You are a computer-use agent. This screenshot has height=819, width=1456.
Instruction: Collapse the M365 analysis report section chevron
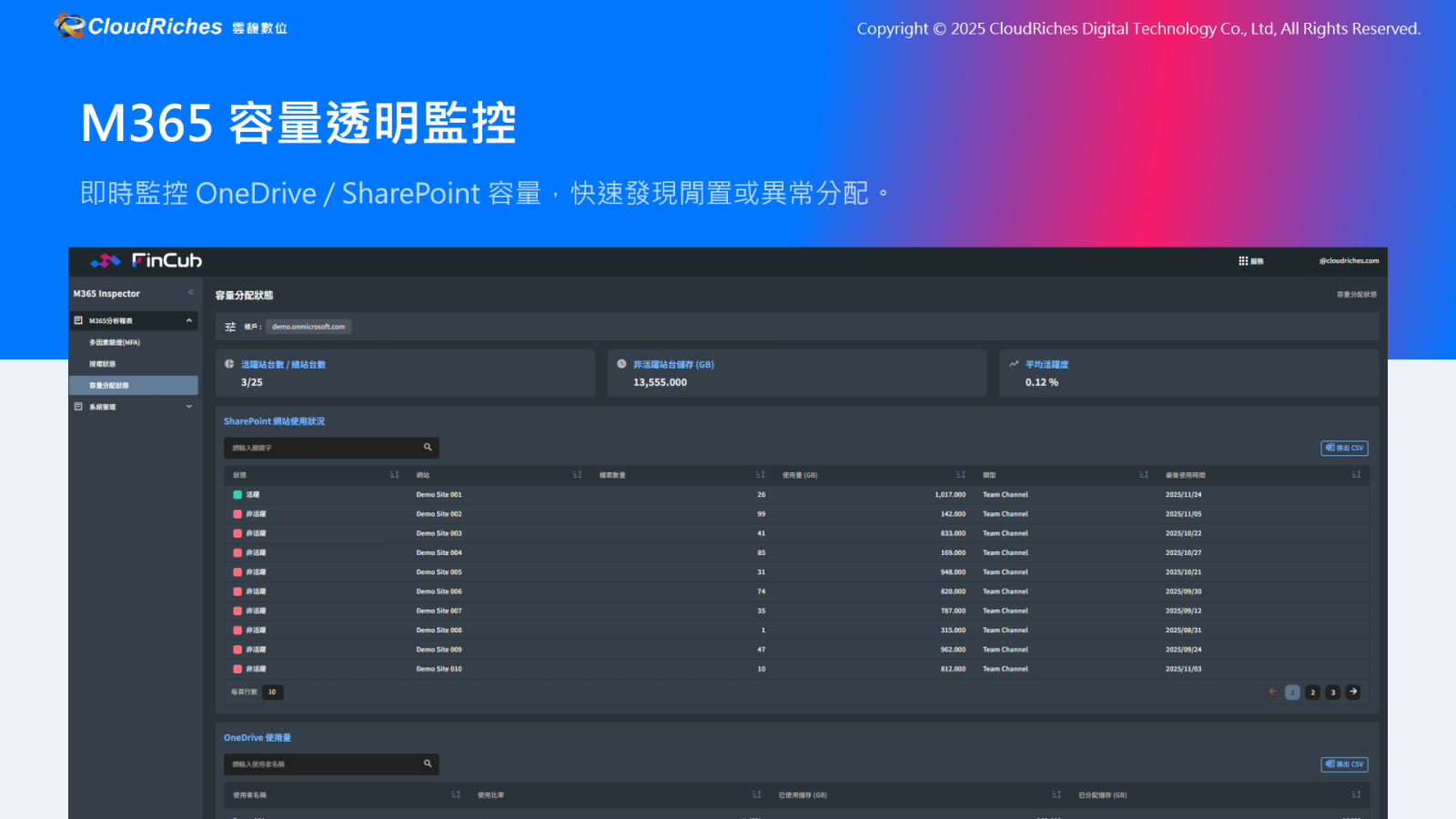coord(189,320)
